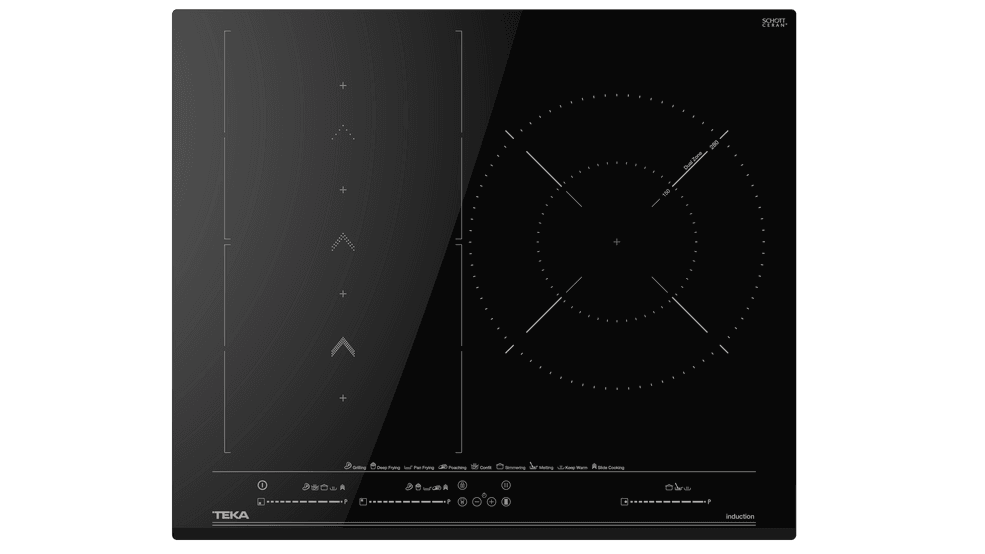Tap the plus button for the timer
985x554 pixels.
tap(491, 501)
